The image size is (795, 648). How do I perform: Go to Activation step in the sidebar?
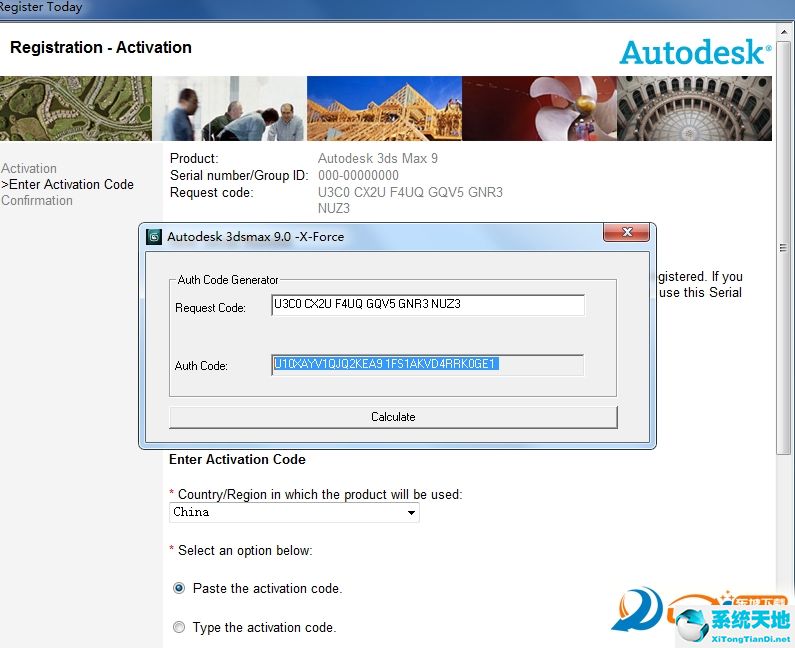pos(29,169)
